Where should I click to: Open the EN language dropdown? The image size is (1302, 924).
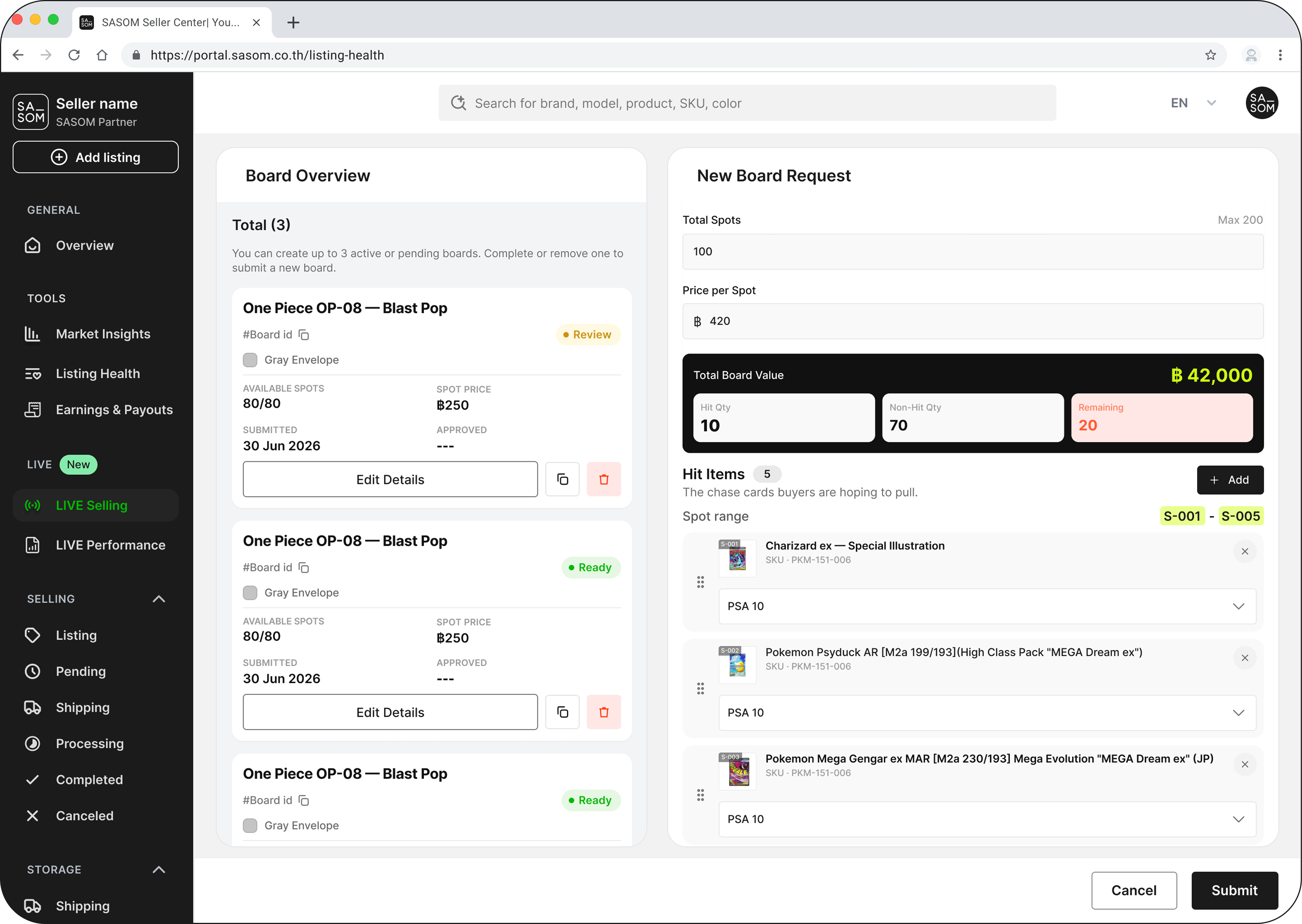1193,103
